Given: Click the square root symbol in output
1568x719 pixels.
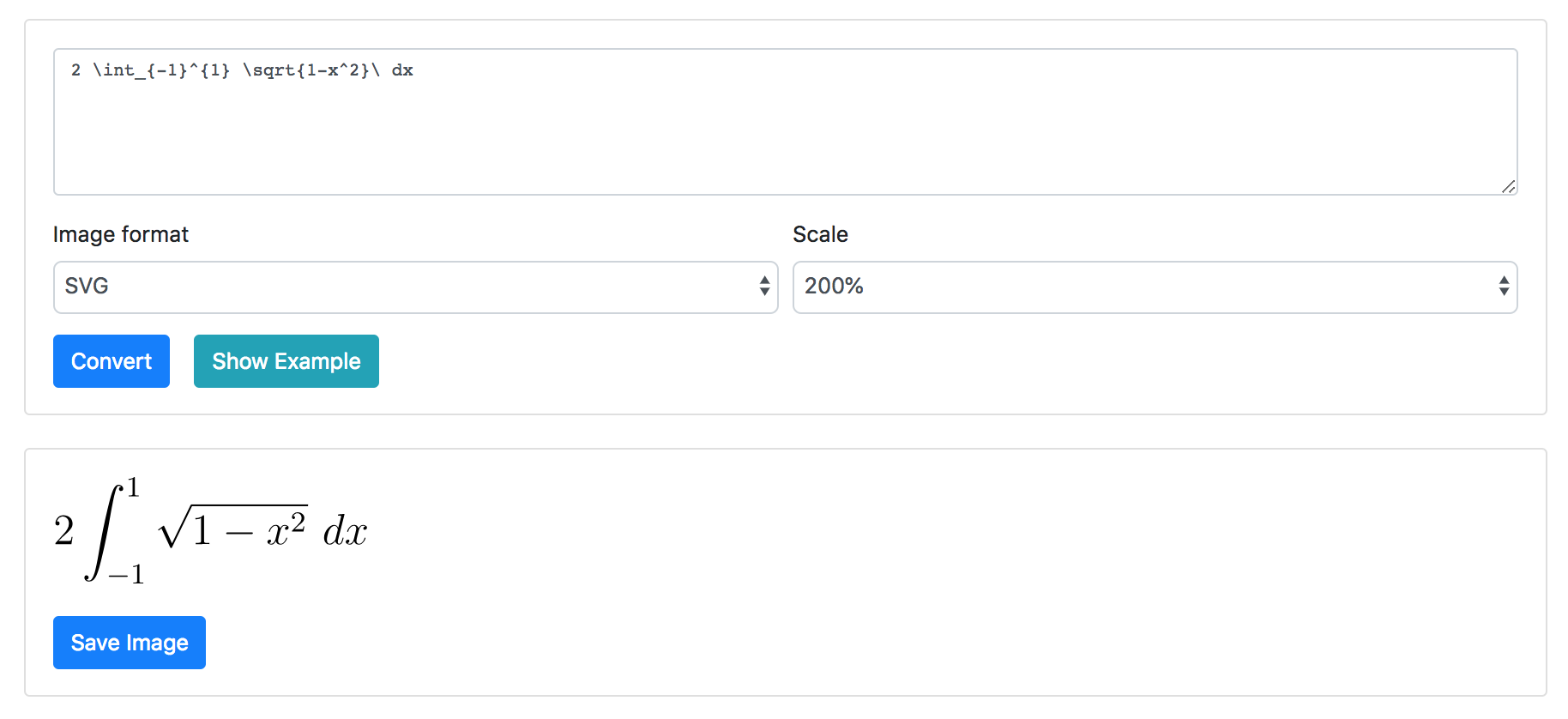Looking at the screenshot, I should click(173, 528).
